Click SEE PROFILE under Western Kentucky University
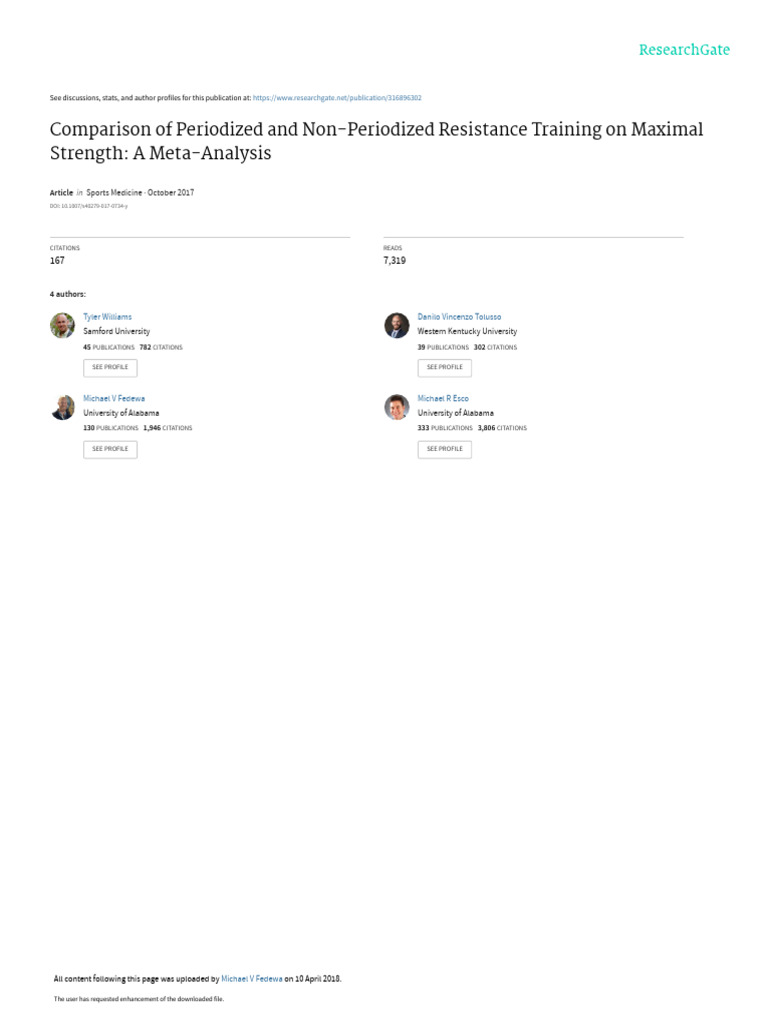This screenshot has height=1024, width=768. pyautogui.click(x=445, y=368)
